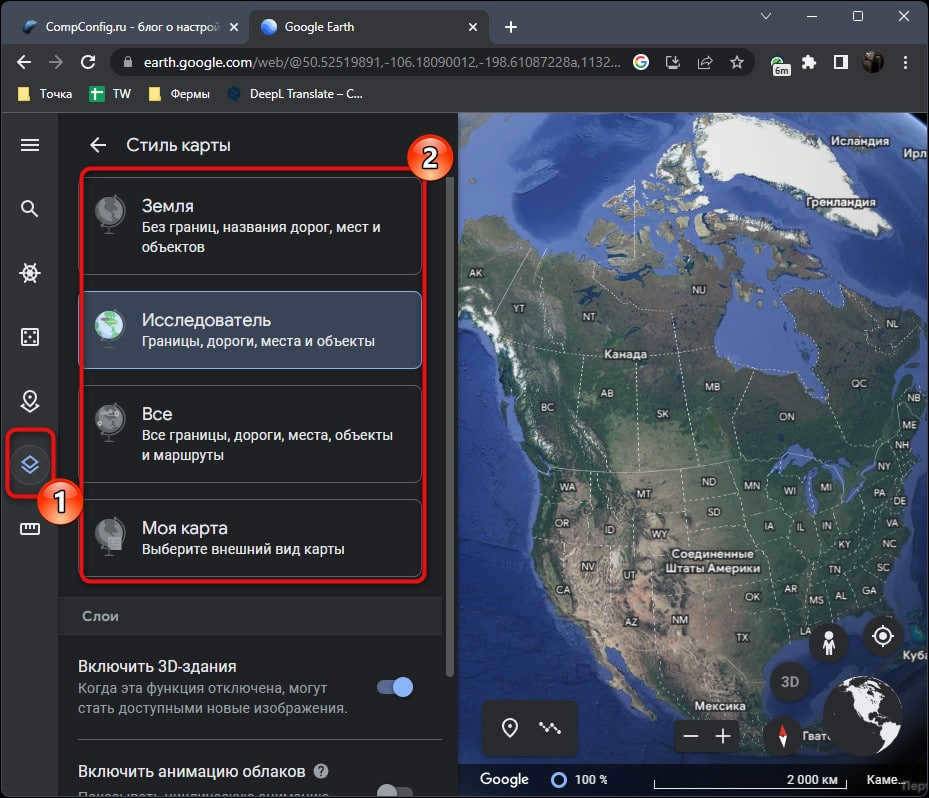Add a placemark on the map
The height and width of the screenshot is (798, 929).
tap(510, 728)
